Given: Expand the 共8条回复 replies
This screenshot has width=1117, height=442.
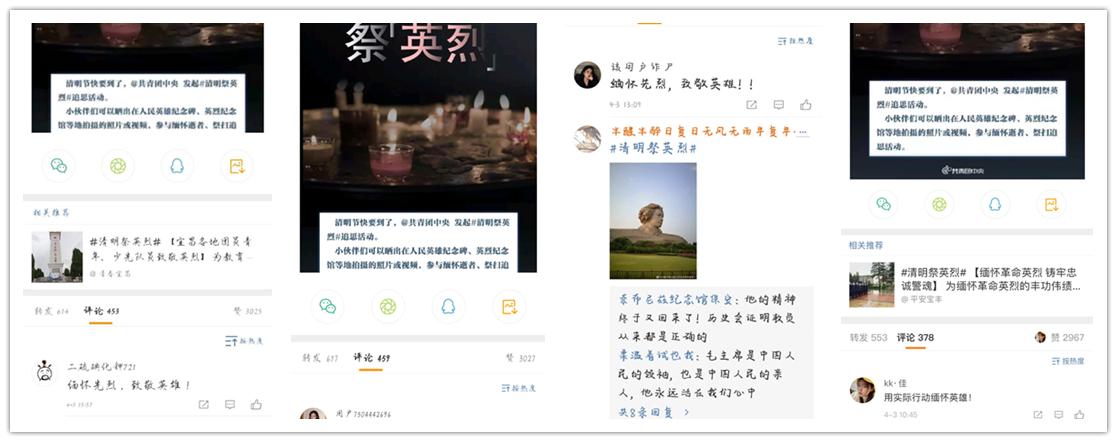Looking at the screenshot, I should tap(653, 412).
